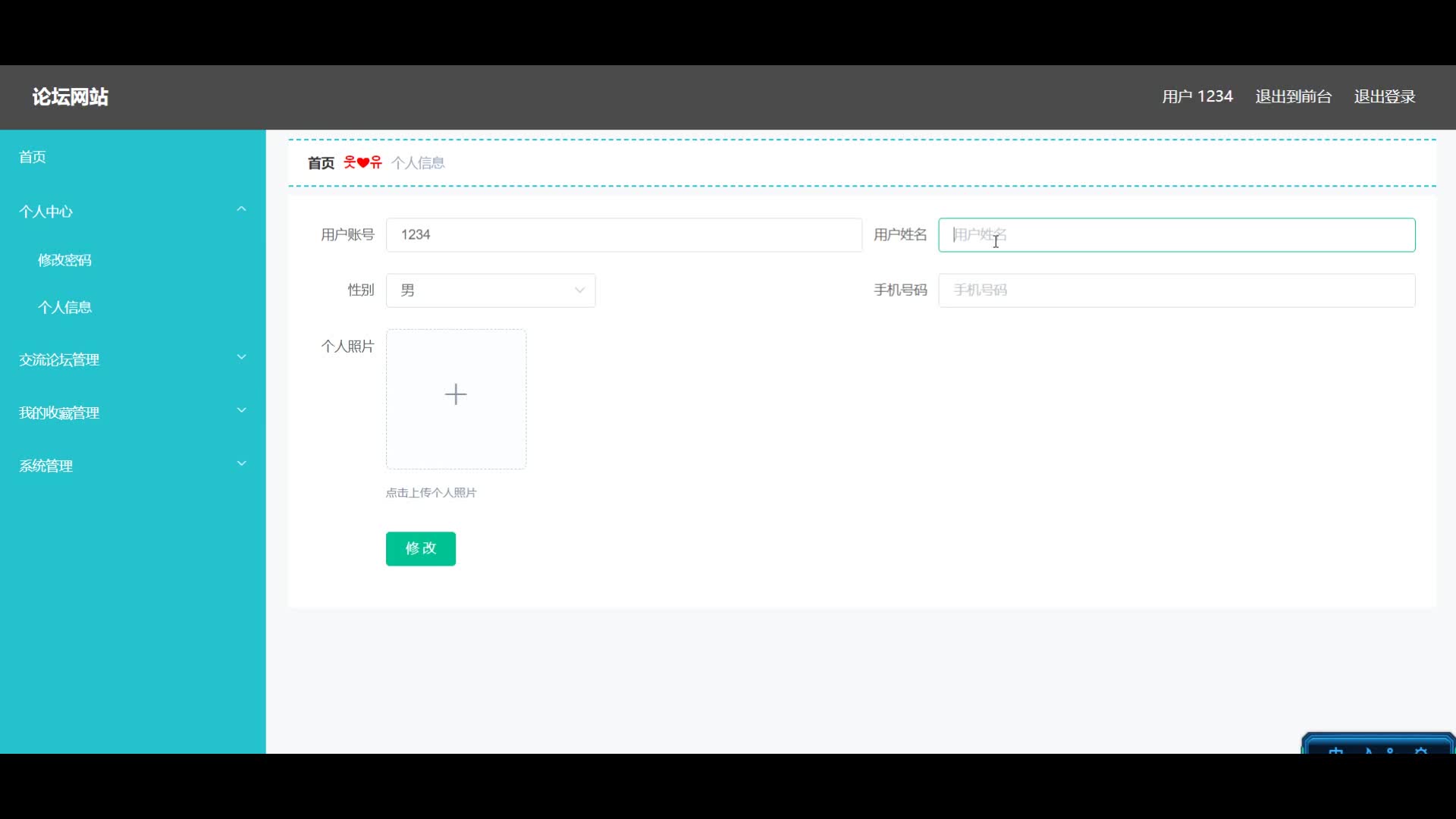This screenshot has height=819, width=1456.
Task: Open 个人中心 sidebar section
Action: point(133,211)
